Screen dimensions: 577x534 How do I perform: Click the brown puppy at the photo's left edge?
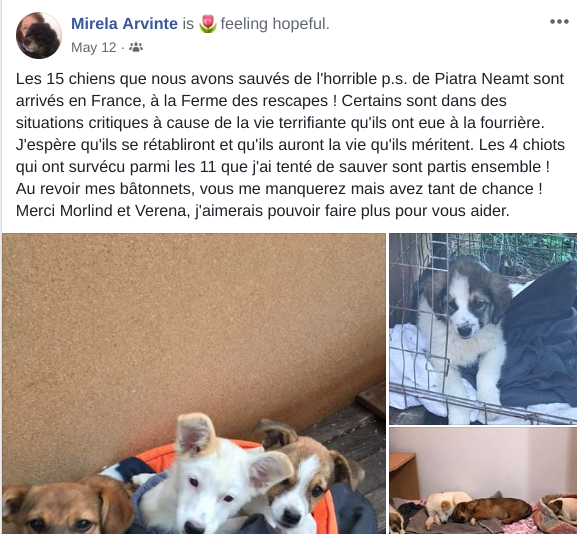click(x=66, y=506)
